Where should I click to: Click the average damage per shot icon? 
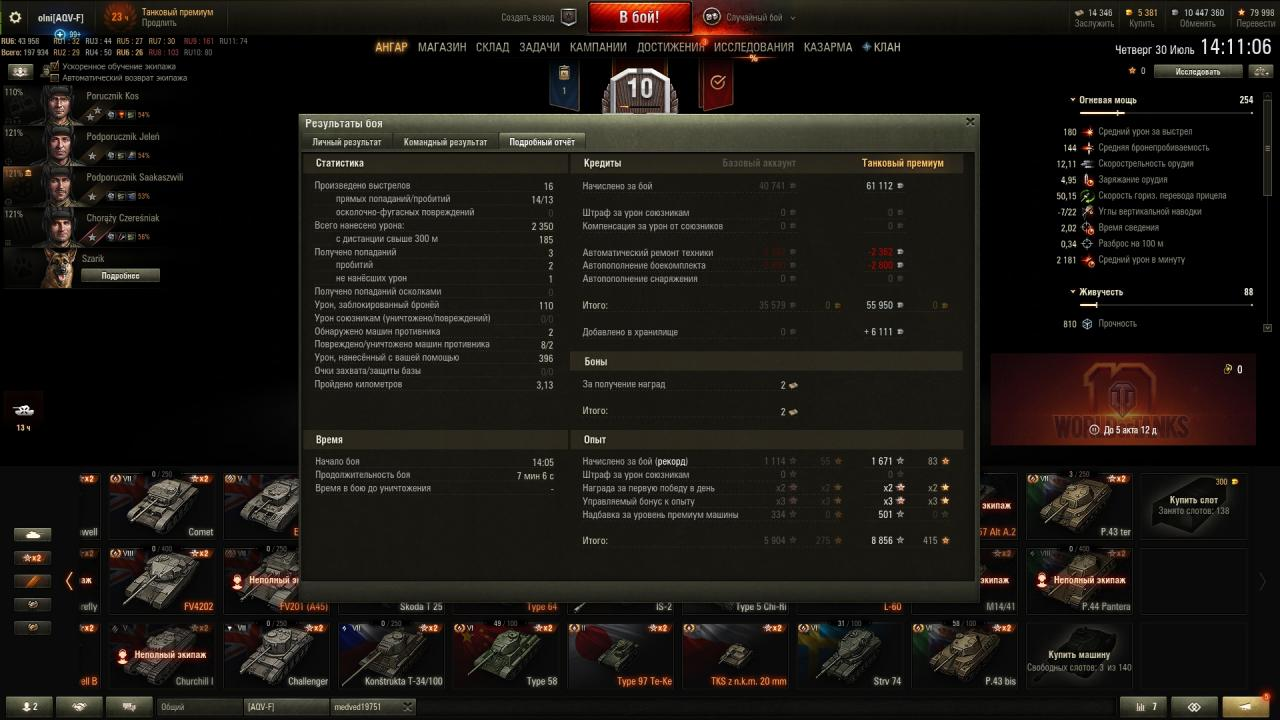tap(1087, 132)
